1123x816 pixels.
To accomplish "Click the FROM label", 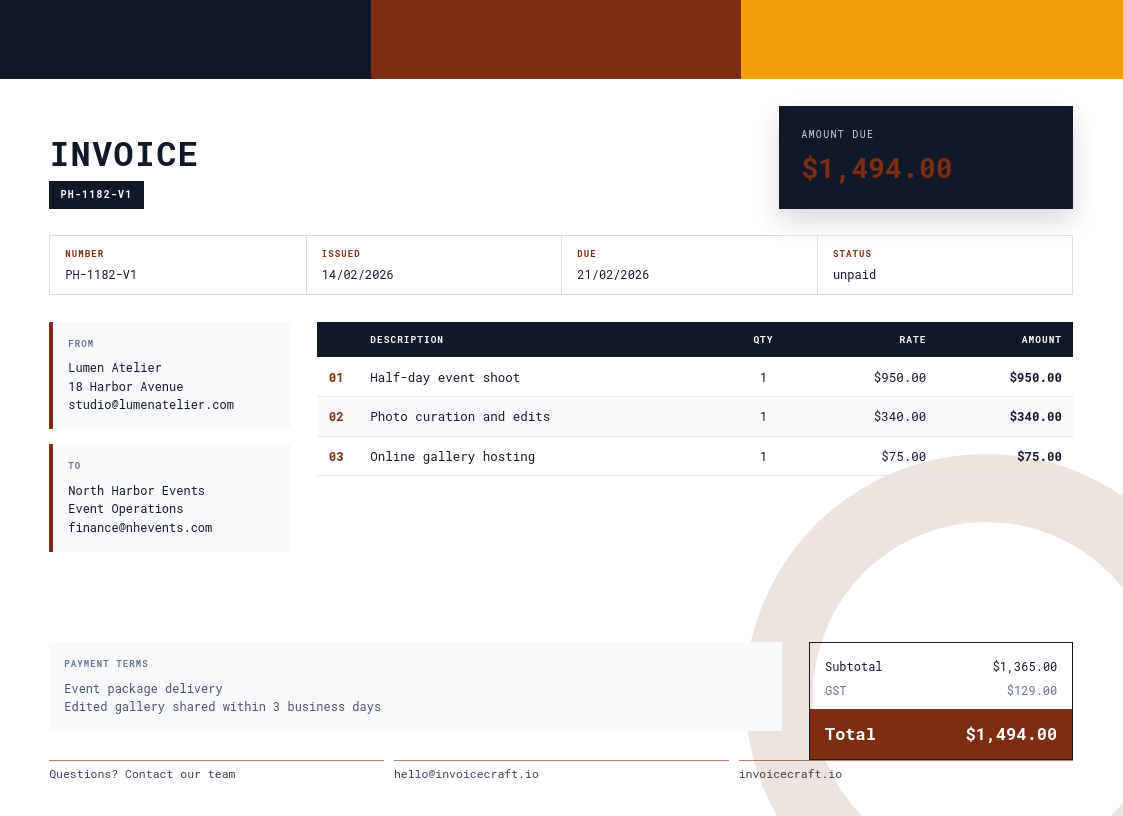I will (x=81, y=344).
